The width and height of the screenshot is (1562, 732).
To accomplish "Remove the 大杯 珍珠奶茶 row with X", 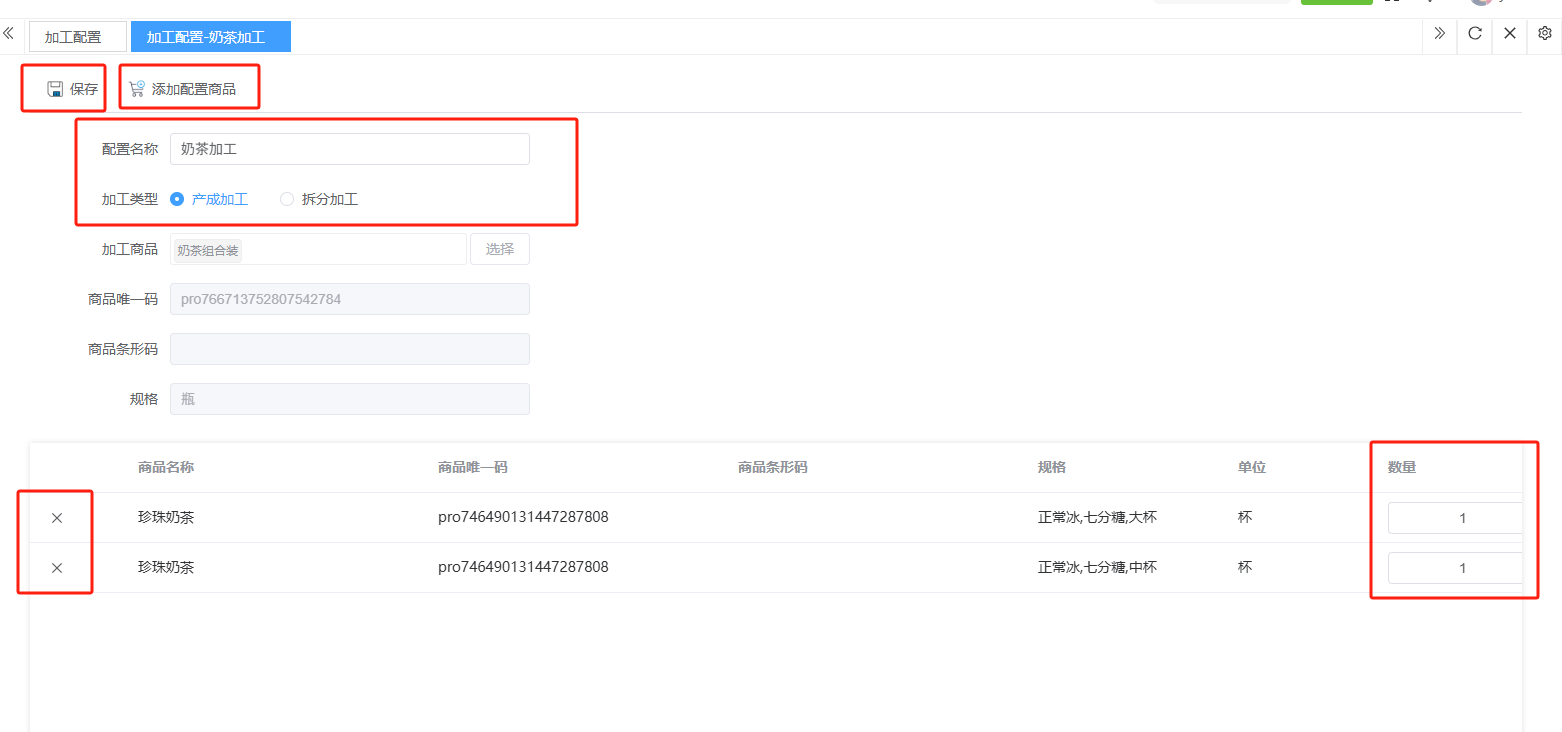I will pos(57,518).
